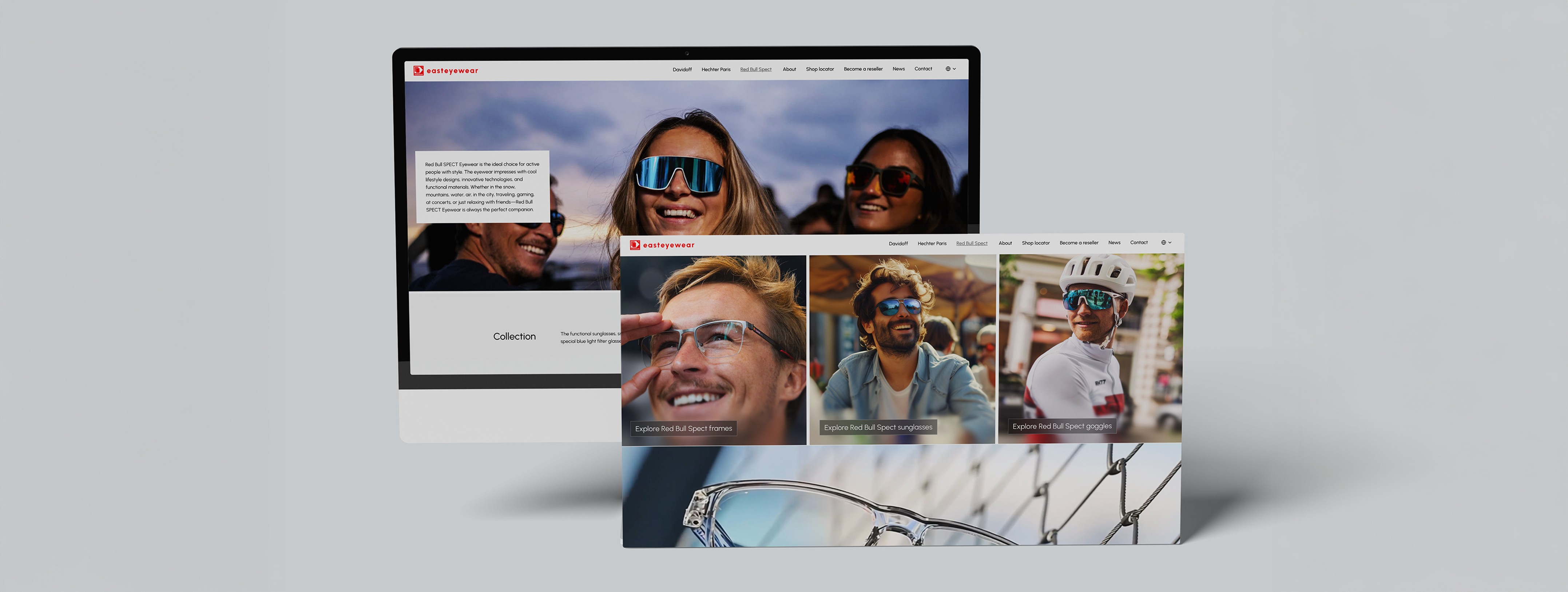Click Explore Red Bull Spect frames button
Image resolution: width=1568 pixels, height=592 pixels.
click(x=683, y=428)
